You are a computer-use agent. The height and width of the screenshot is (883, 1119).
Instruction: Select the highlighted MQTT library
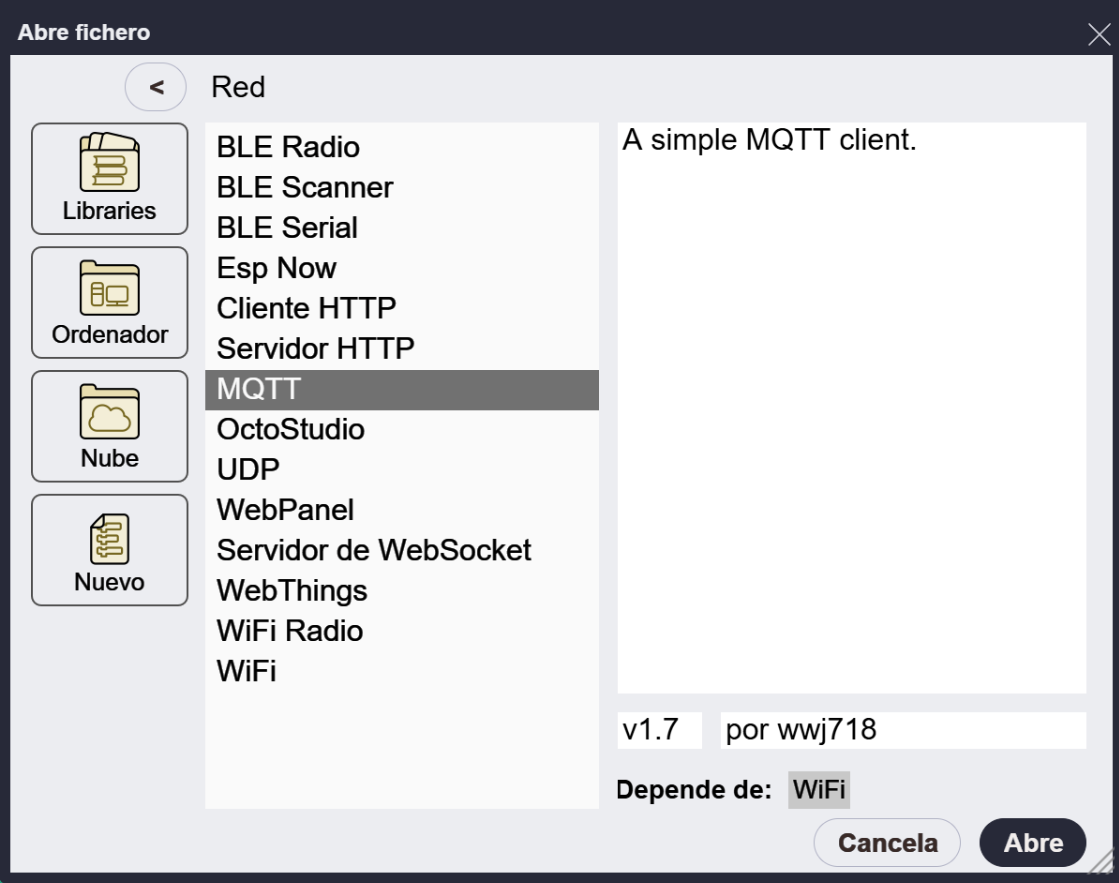[x=402, y=390]
